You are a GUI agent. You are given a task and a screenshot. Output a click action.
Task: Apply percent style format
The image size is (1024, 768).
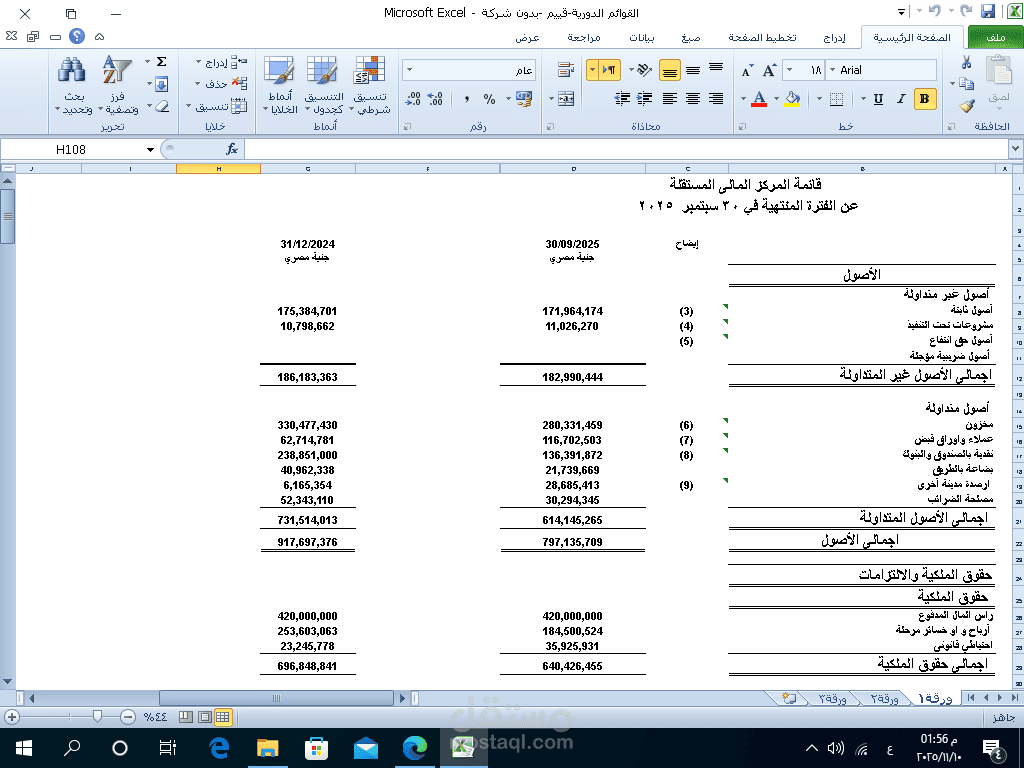(x=489, y=99)
